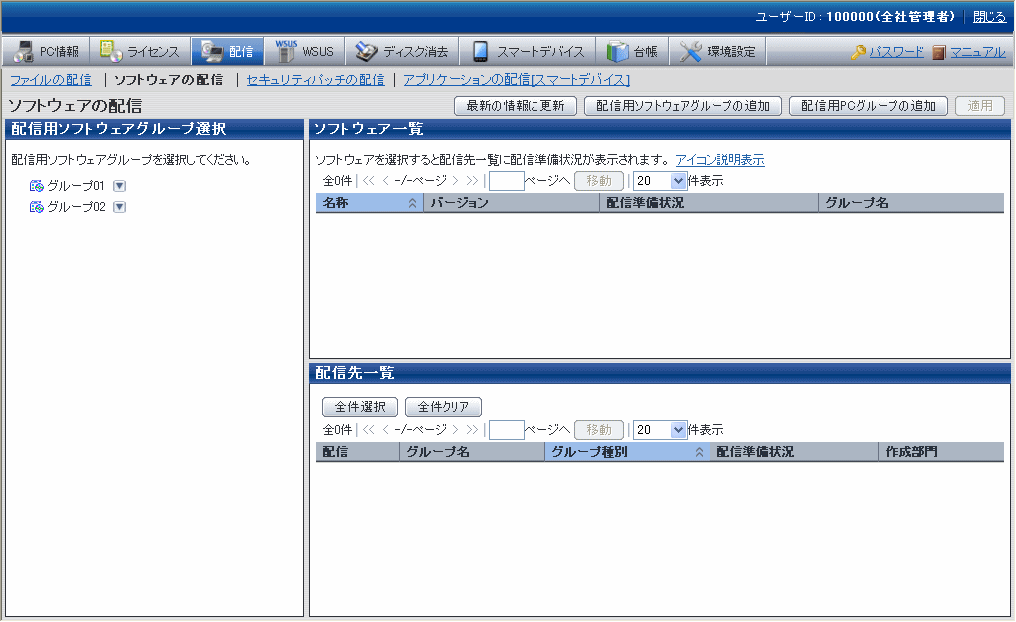Image resolution: width=1016 pixels, height=622 pixels.
Task: Go to the スマートデバイス tab
Action: coord(528,51)
